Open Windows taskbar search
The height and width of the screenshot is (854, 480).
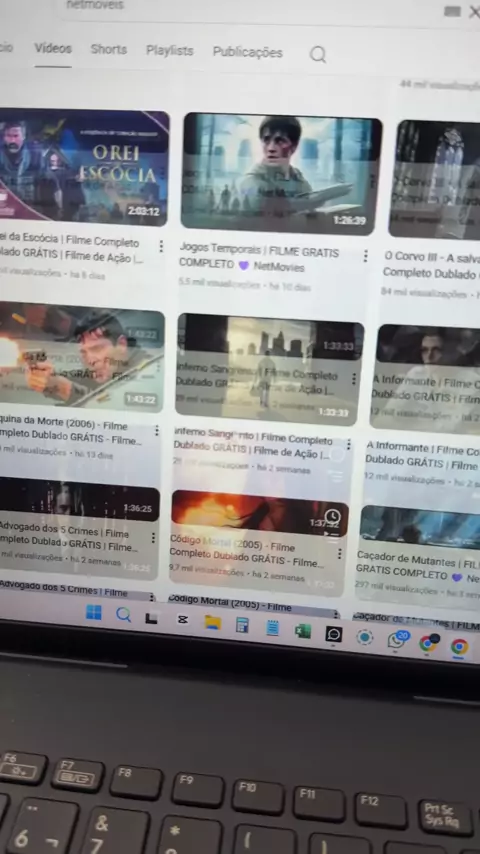click(124, 615)
